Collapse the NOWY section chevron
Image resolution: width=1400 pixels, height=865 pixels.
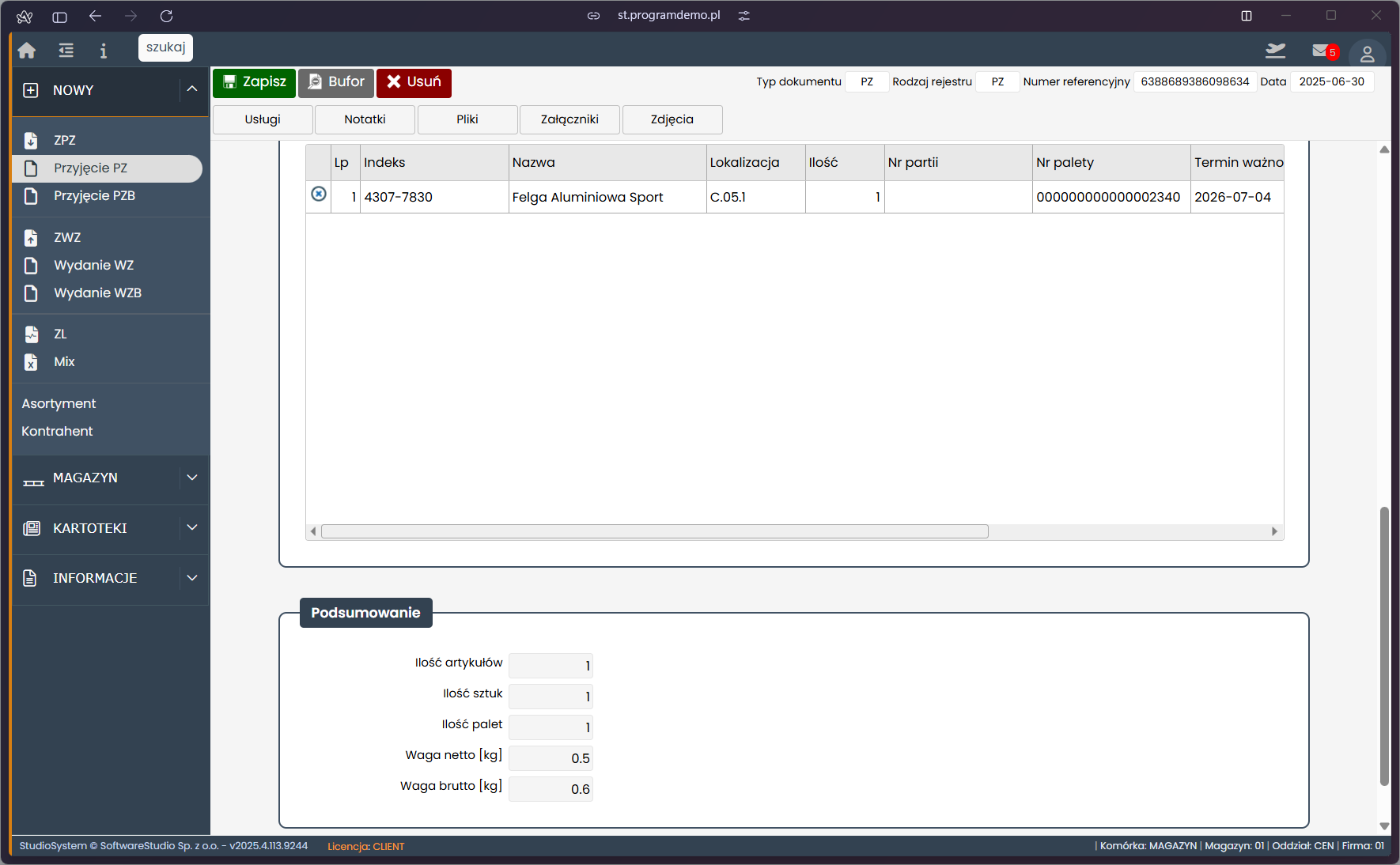192,89
